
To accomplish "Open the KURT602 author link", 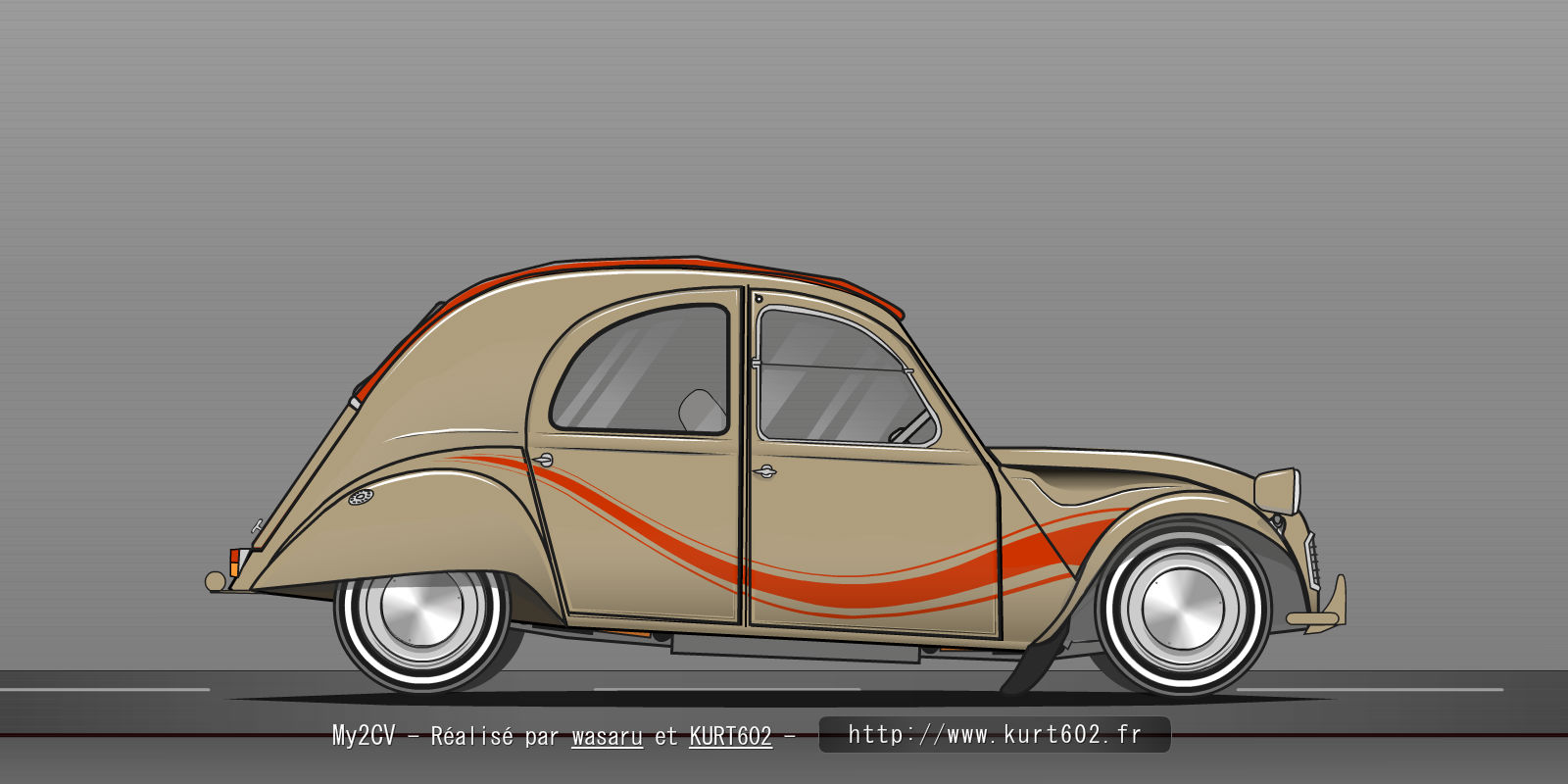I will point(730,736).
